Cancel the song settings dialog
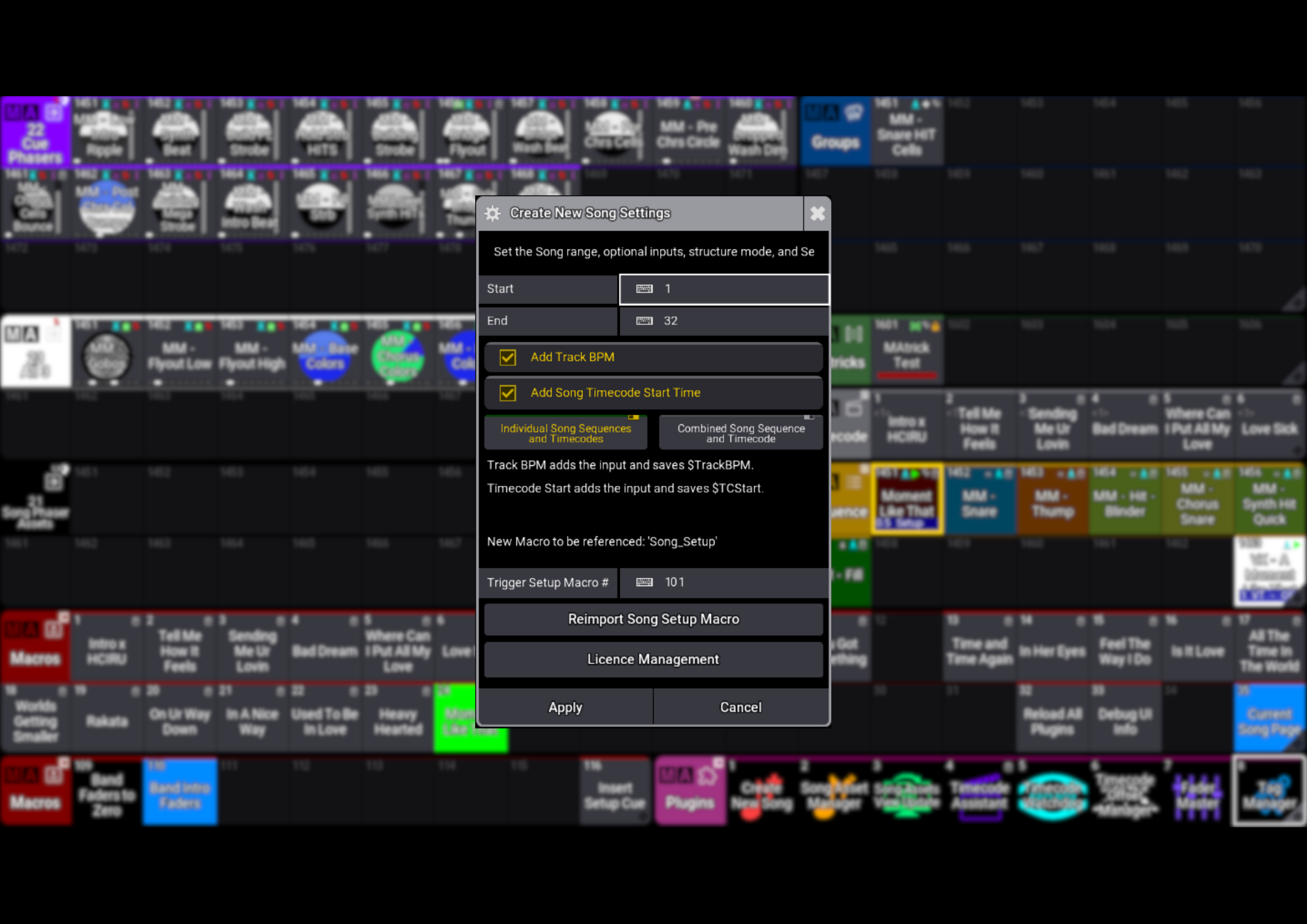This screenshot has height=924, width=1307. point(741,708)
